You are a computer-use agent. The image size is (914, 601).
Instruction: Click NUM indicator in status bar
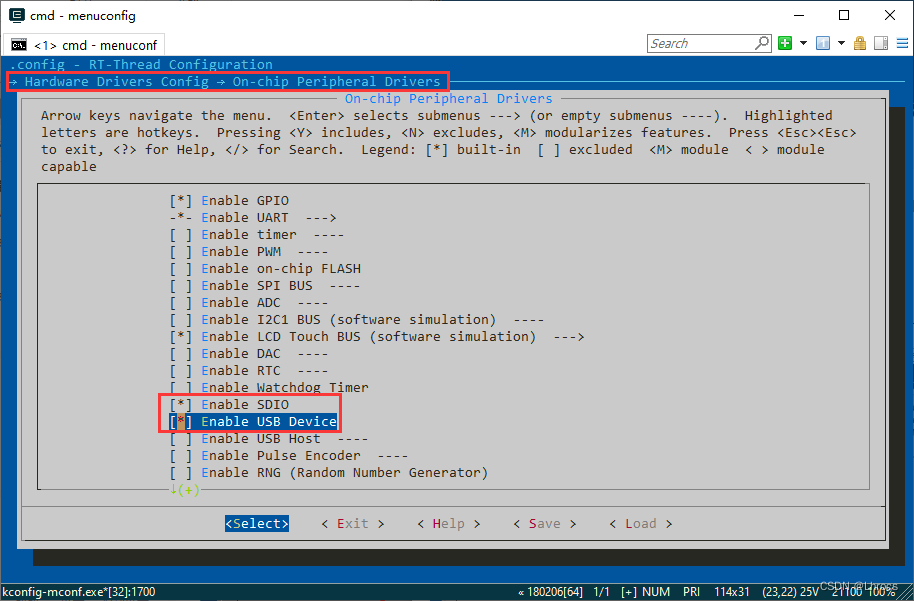(656, 592)
